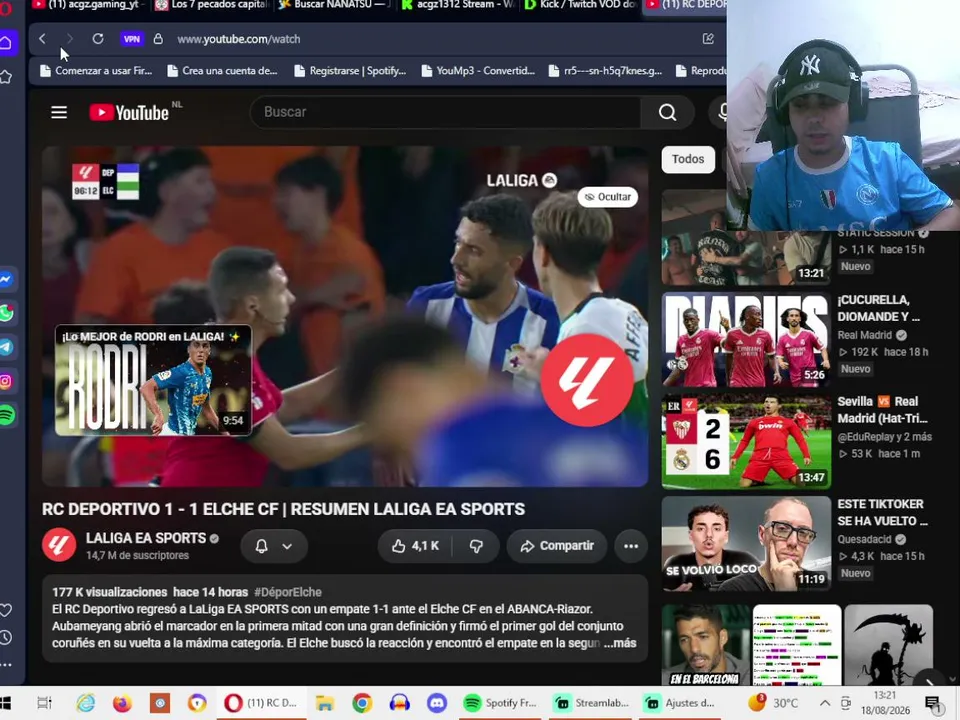Switch to acgz1312 Stream tab

point(458,4)
